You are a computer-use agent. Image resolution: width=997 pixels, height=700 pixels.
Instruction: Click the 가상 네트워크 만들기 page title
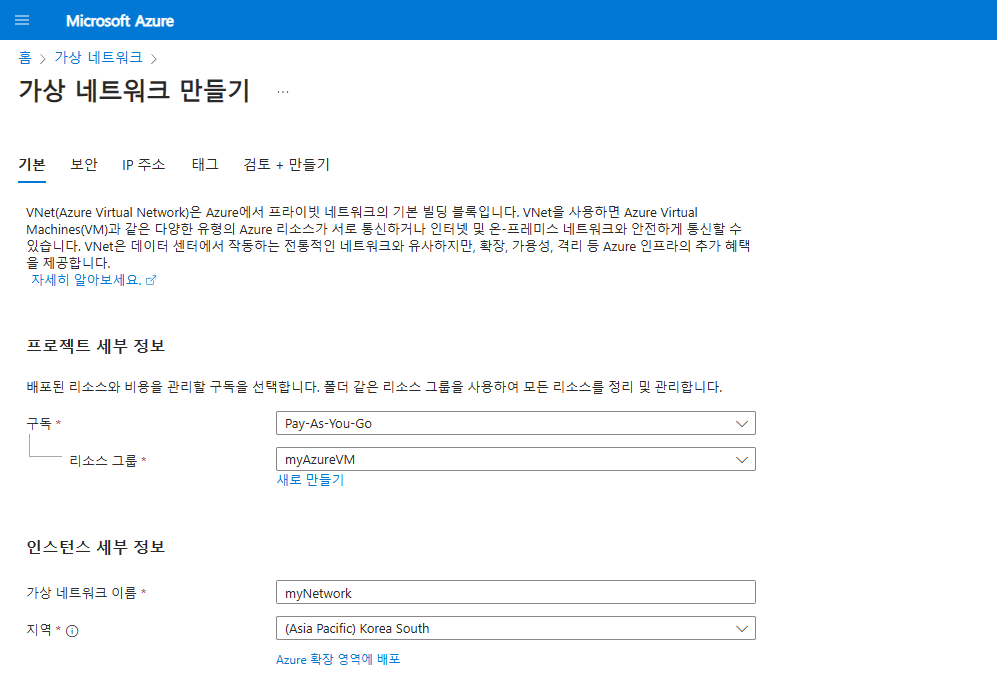tap(134, 90)
